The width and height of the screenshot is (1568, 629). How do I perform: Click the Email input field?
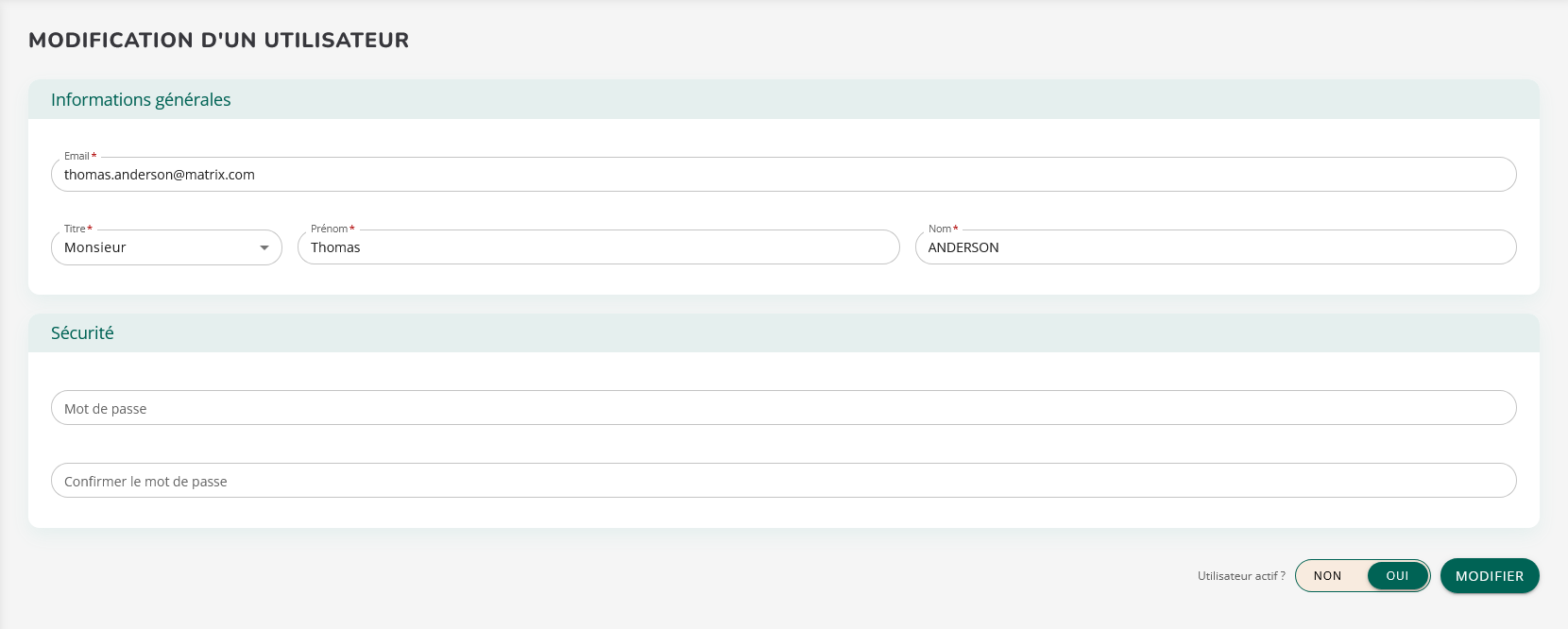[782, 175]
